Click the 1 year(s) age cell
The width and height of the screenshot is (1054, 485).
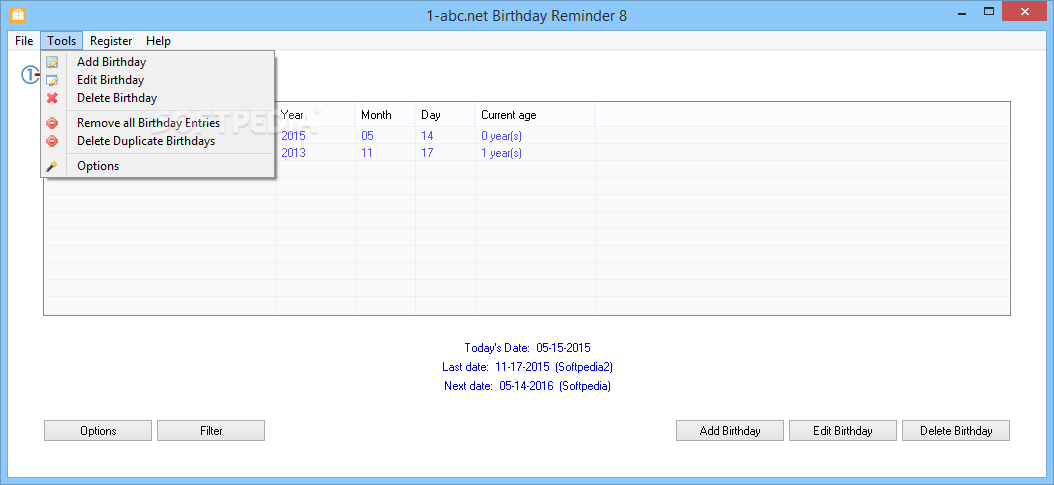pyautogui.click(x=501, y=153)
